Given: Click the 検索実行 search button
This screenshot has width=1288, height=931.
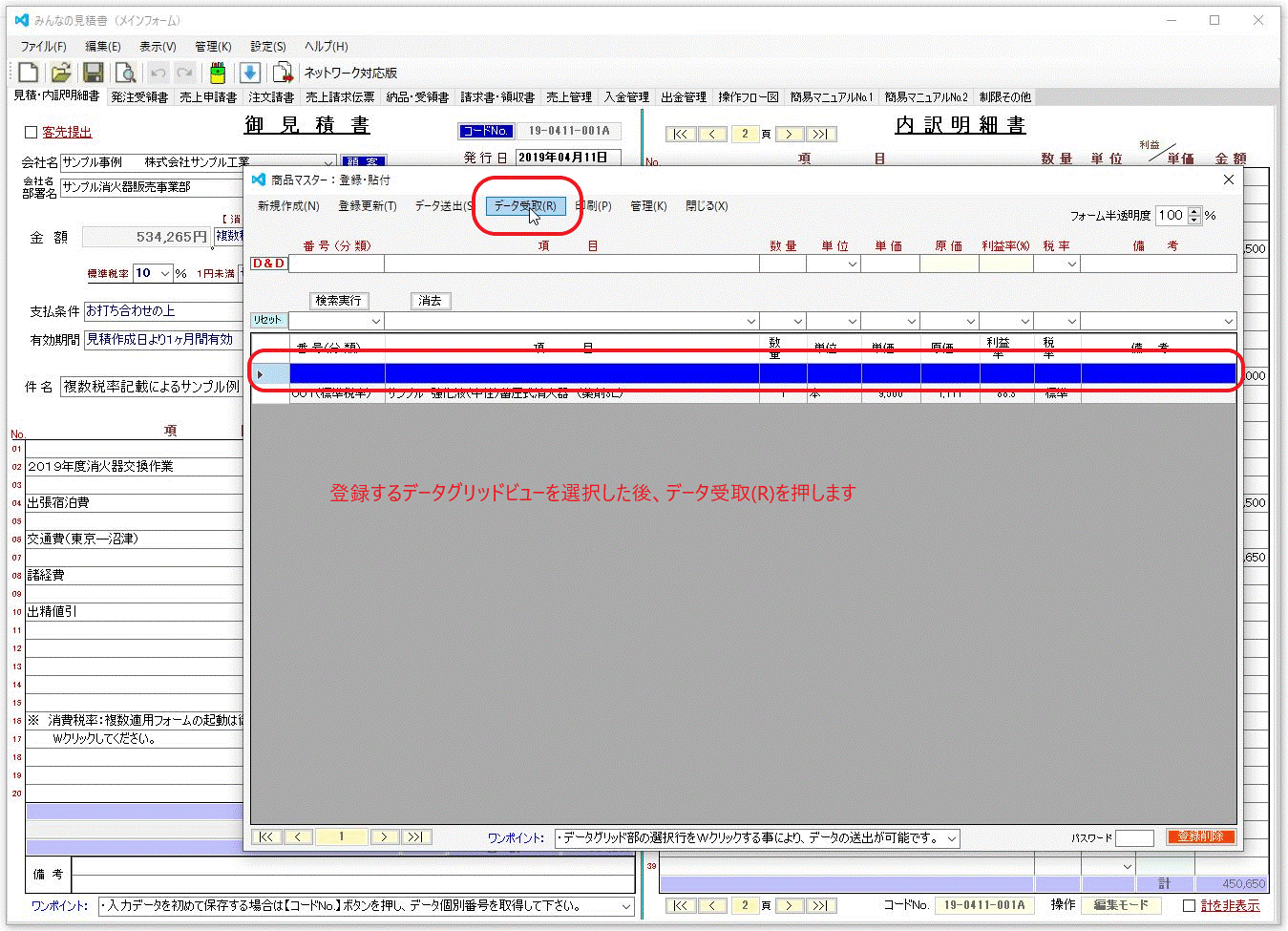Looking at the screenshot, I should 339,301.
